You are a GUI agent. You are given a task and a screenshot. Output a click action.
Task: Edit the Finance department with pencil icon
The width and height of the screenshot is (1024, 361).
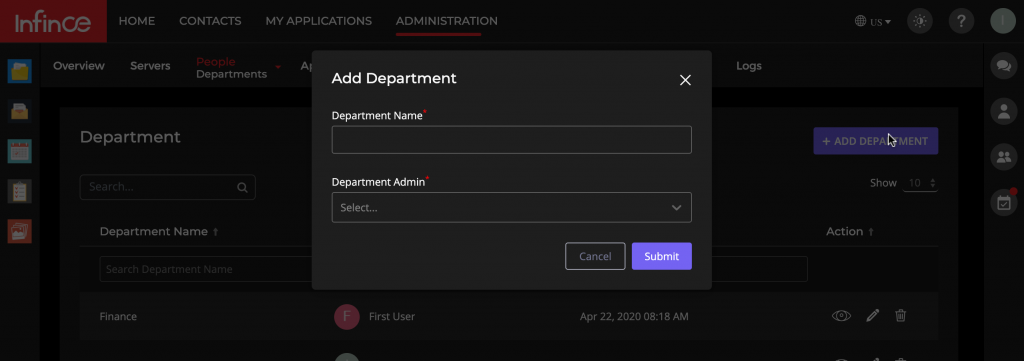(x=872, y=316)
